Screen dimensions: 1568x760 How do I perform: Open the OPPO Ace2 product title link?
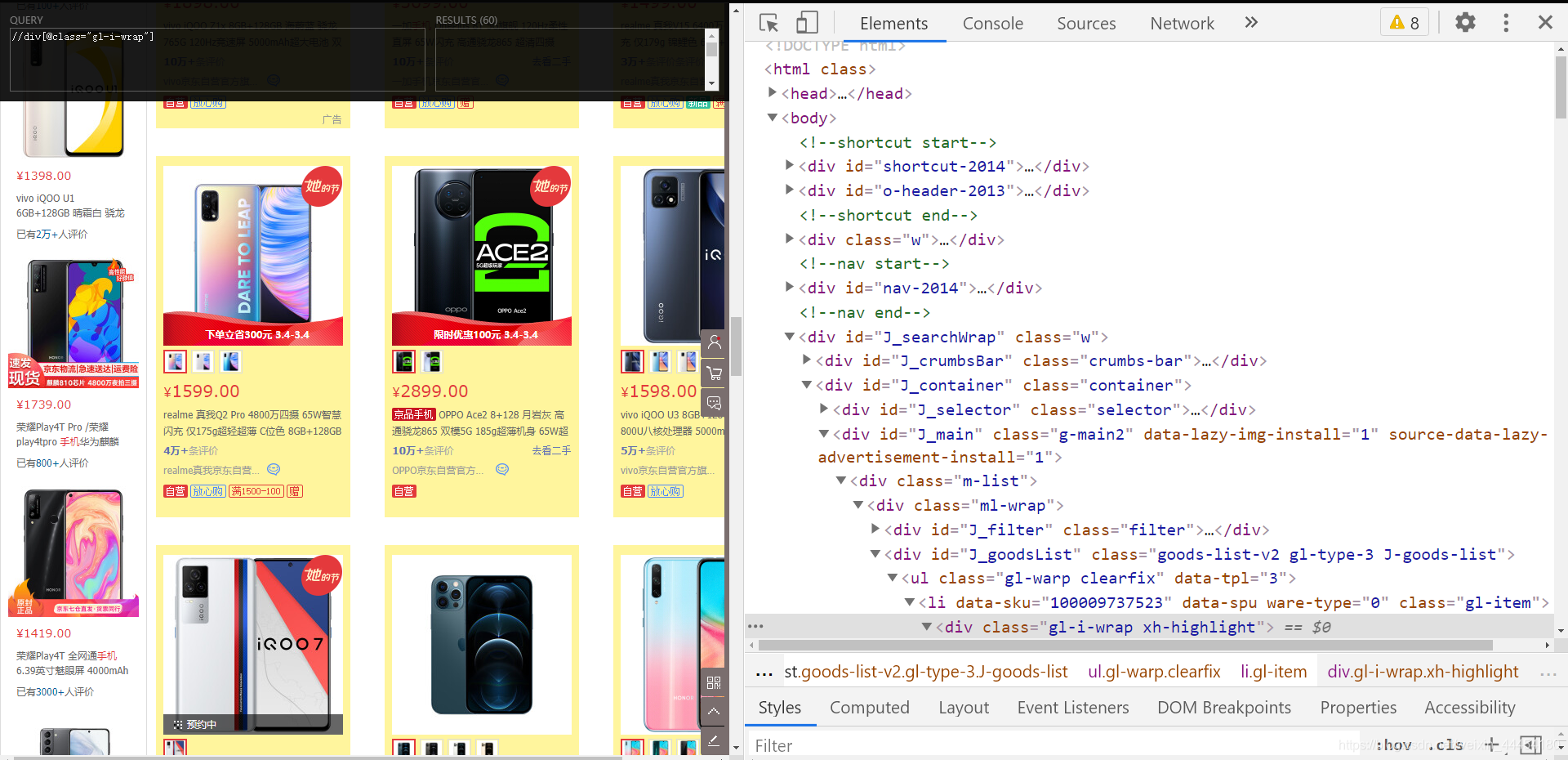tap(481, 422)
